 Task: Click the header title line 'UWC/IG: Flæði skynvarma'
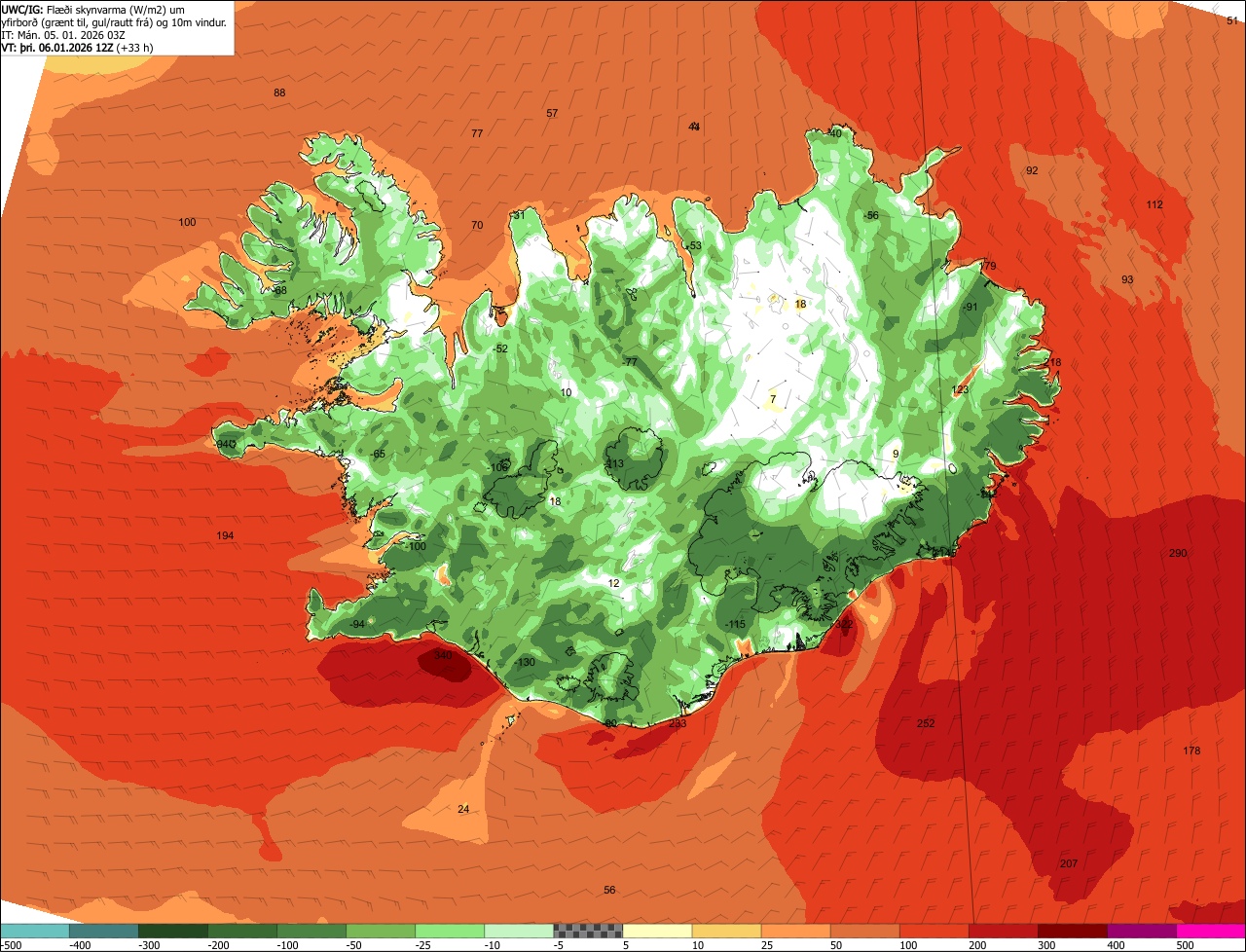click(92, 9)
